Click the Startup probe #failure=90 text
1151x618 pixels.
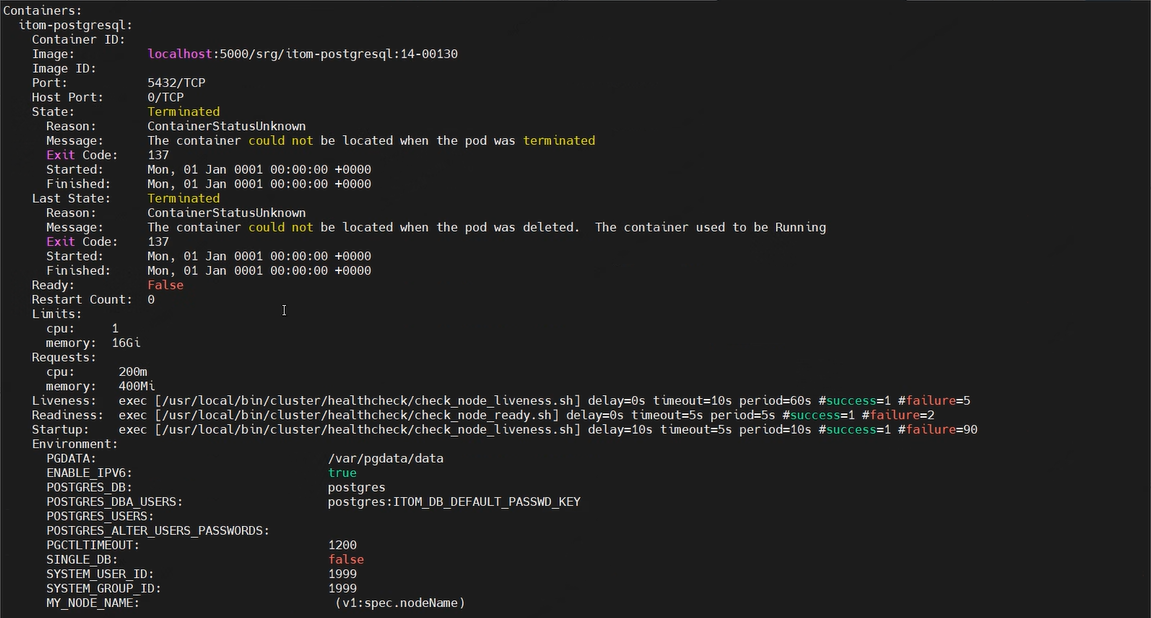(x=937, y=429)
